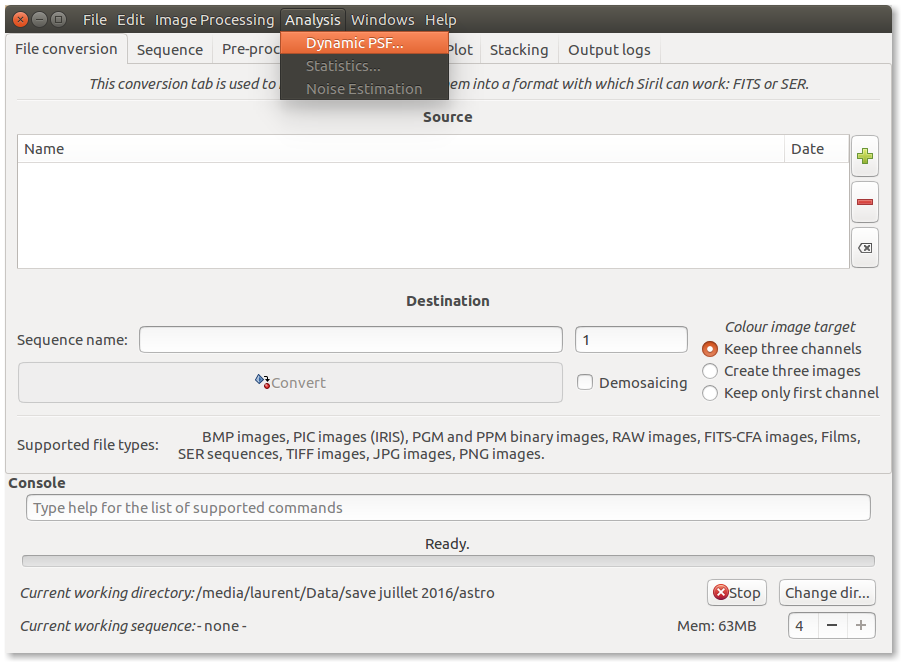This screenshot has width=901, height=662.
Task: Increase thread count with plus button
Action: pos(861,626)
